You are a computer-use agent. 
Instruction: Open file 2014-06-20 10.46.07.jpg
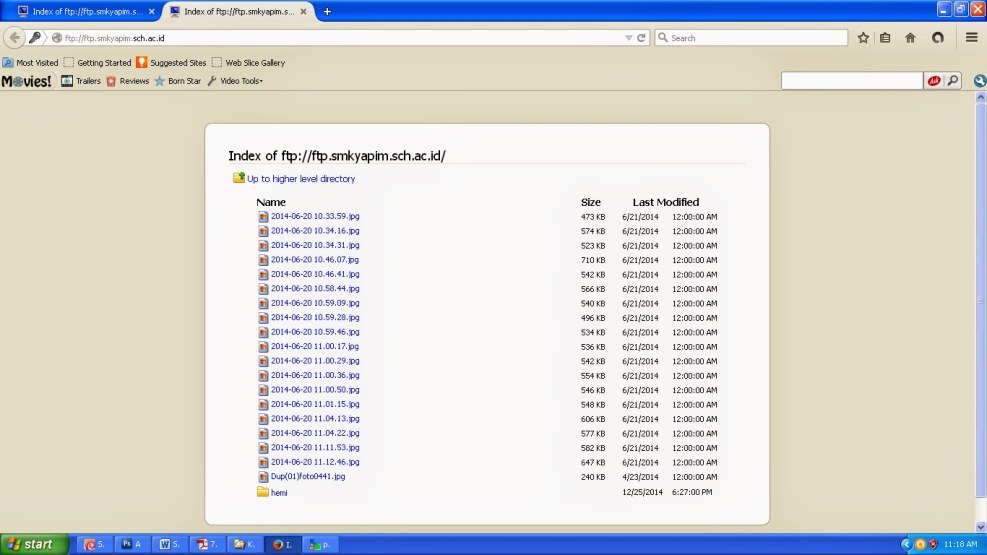[315, 259]
